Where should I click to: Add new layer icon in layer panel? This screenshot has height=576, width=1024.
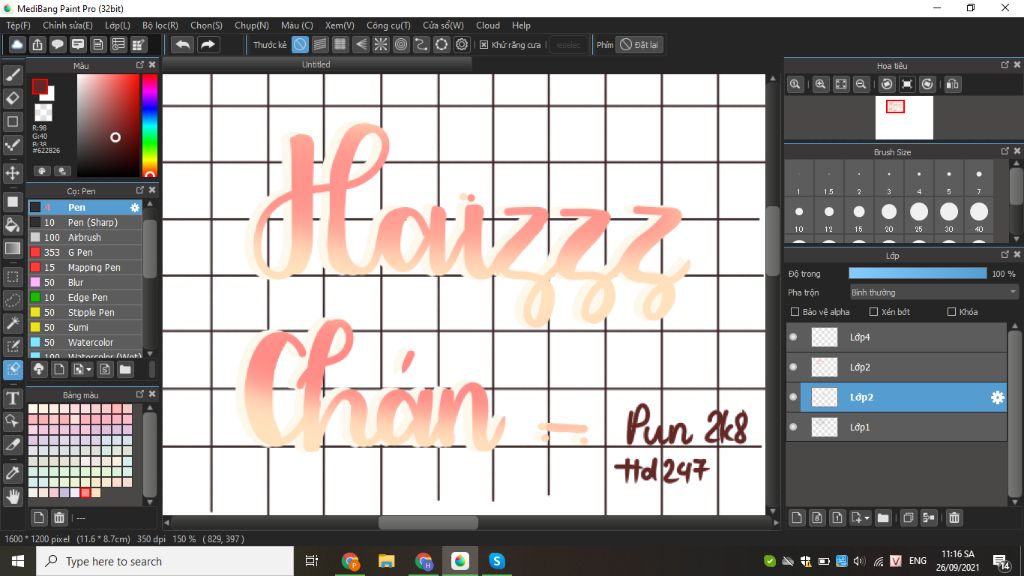pyautogui.click(x=797, y=518)
